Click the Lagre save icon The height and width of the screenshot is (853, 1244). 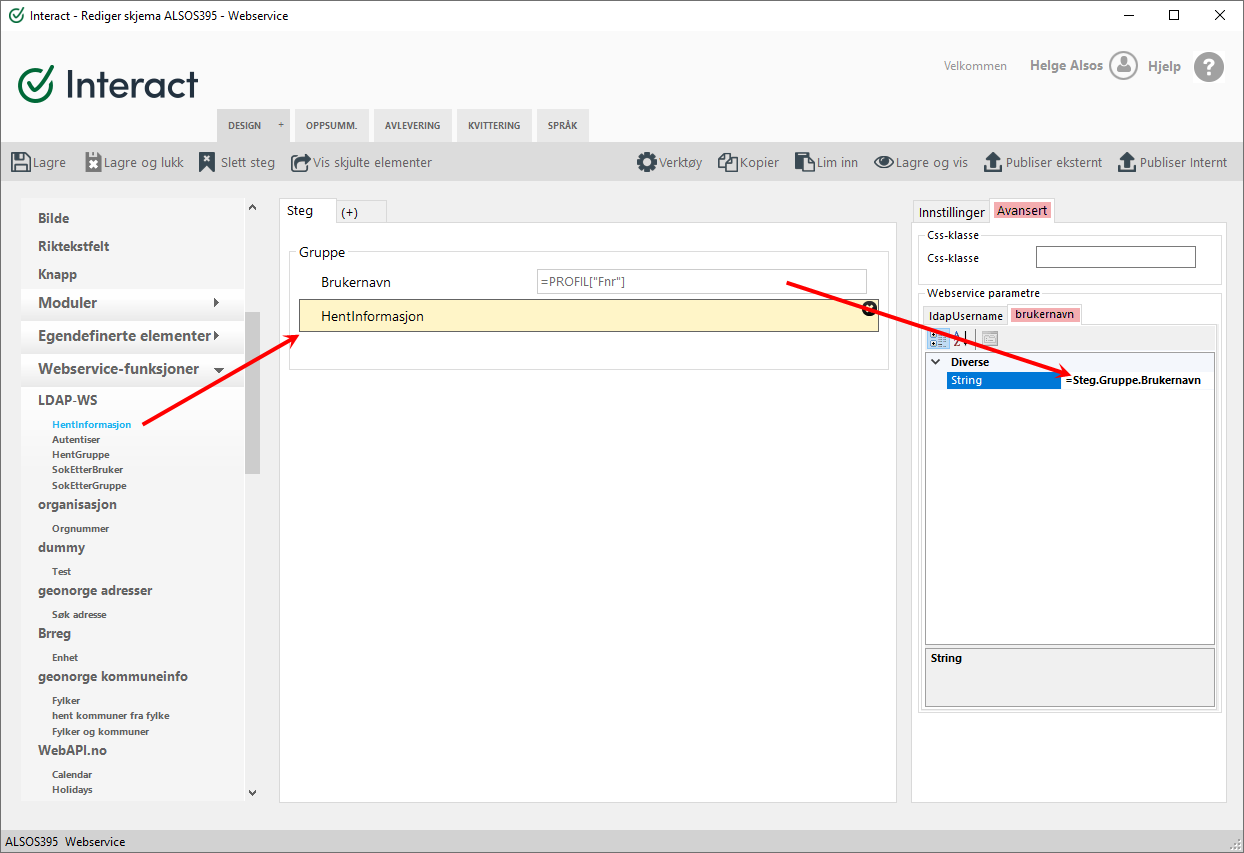pos(21,162)
